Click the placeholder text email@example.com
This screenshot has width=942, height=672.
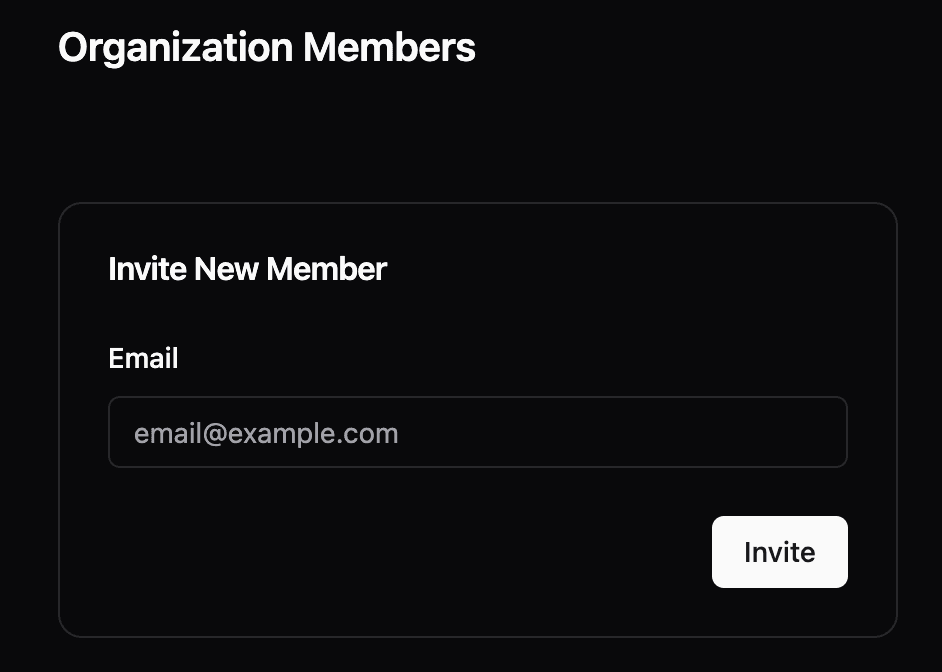266,433
